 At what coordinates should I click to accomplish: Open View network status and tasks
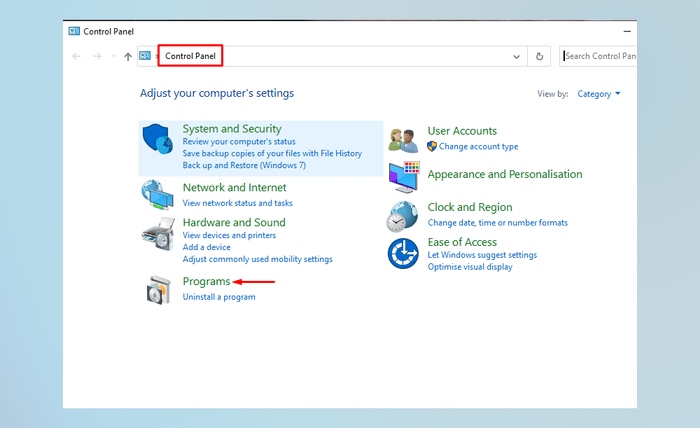(x=238, y=203)
